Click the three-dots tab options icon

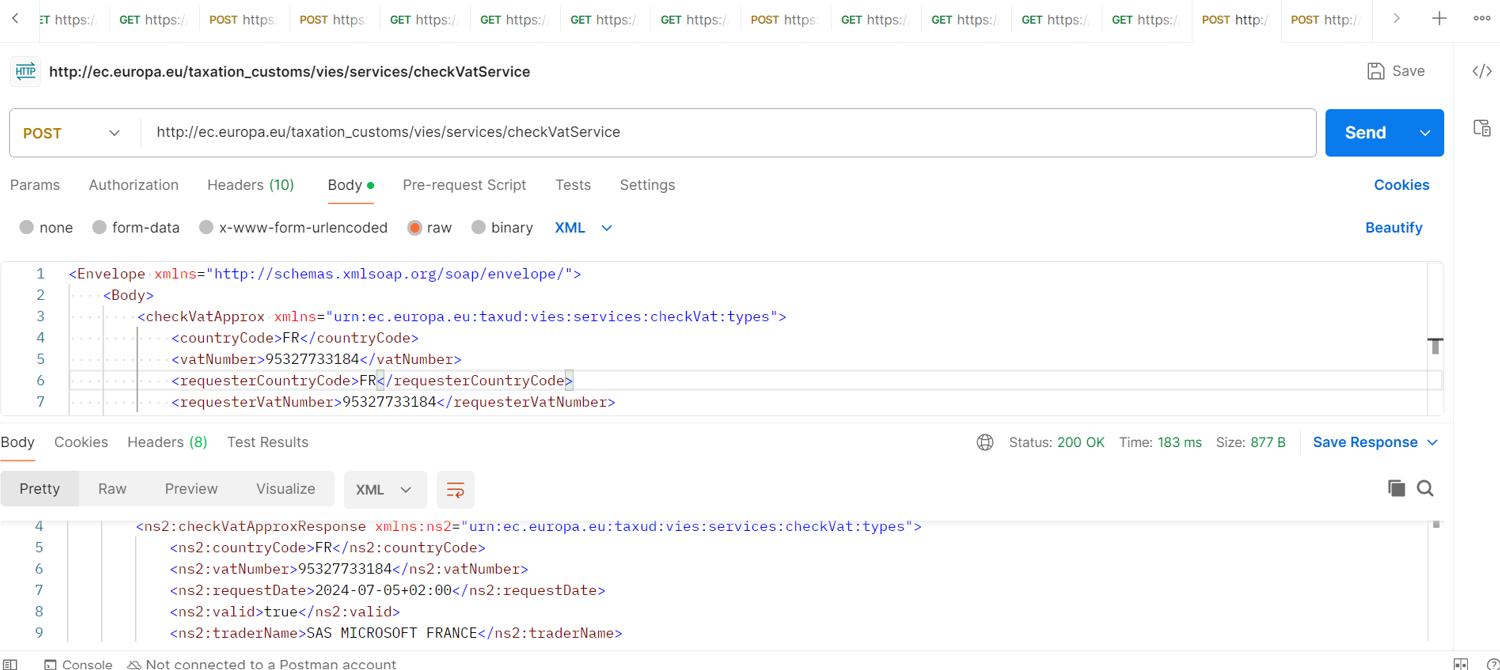1482,19
